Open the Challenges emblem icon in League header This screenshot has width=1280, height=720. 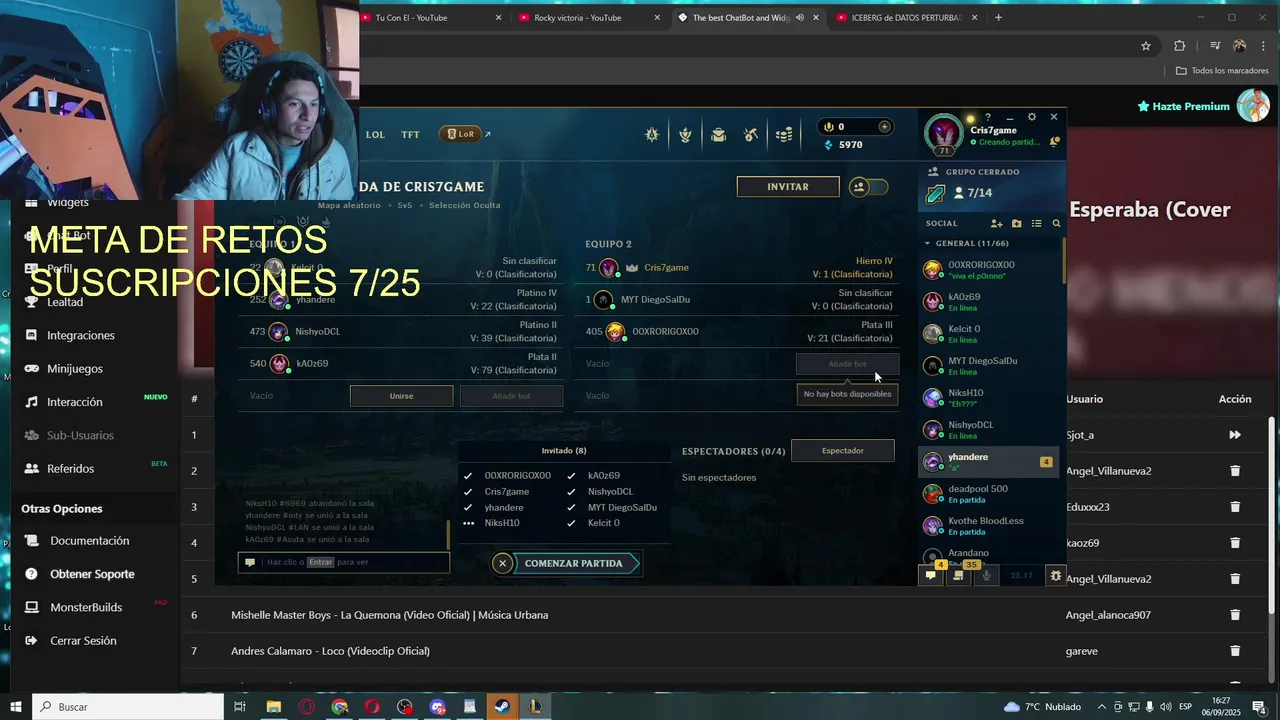[x=685, y=135]
